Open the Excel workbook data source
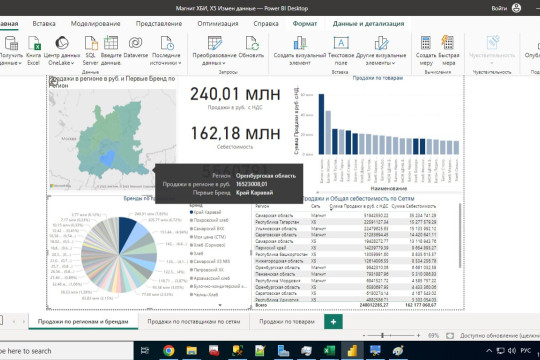Image resolution: width=540 pixels, height=360 pixels. click(34, 50)
